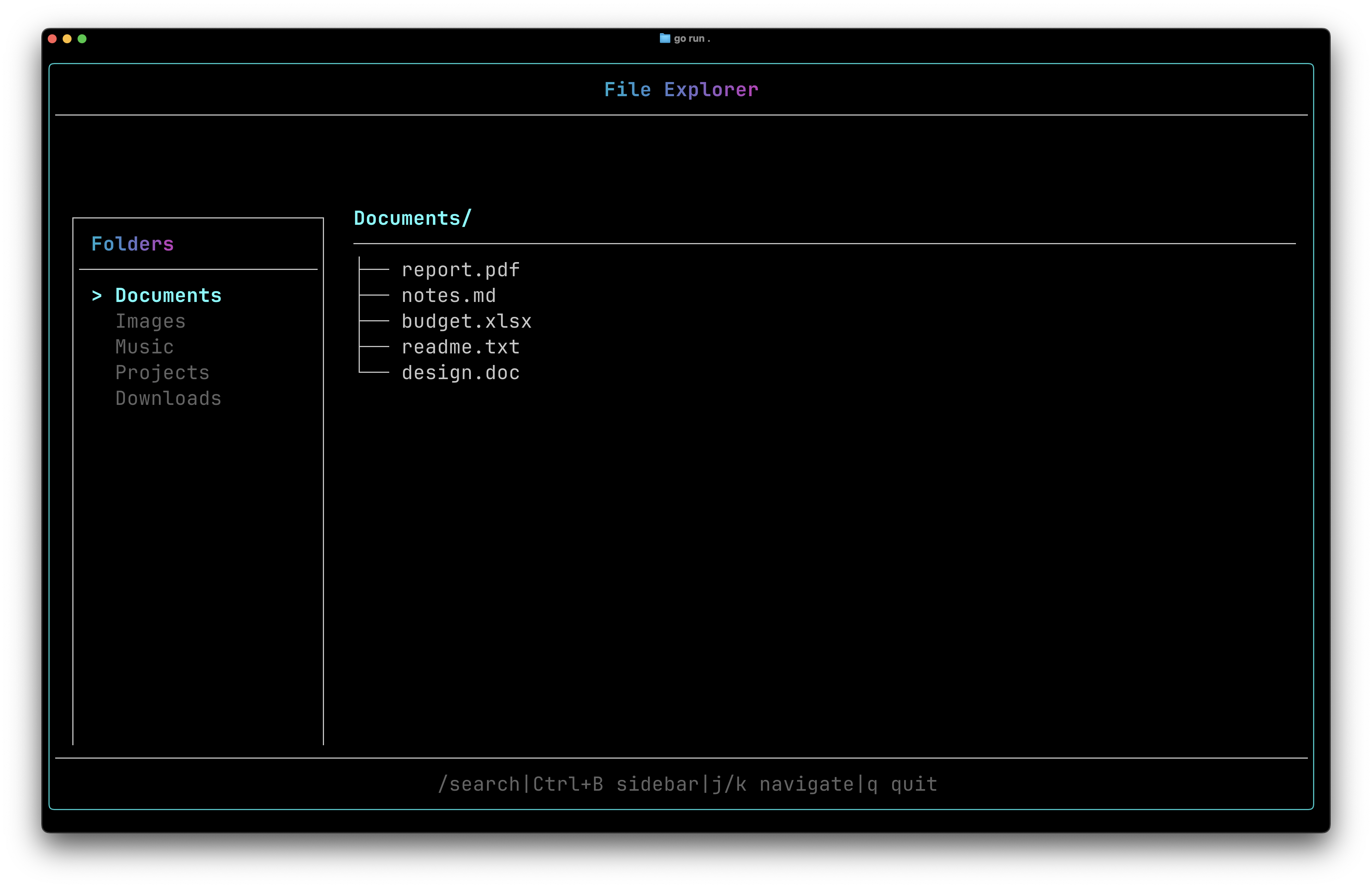Screen dimensions: 1372x888
Task: Click the 'go run .' window title
Action: [x=692, y=39]
